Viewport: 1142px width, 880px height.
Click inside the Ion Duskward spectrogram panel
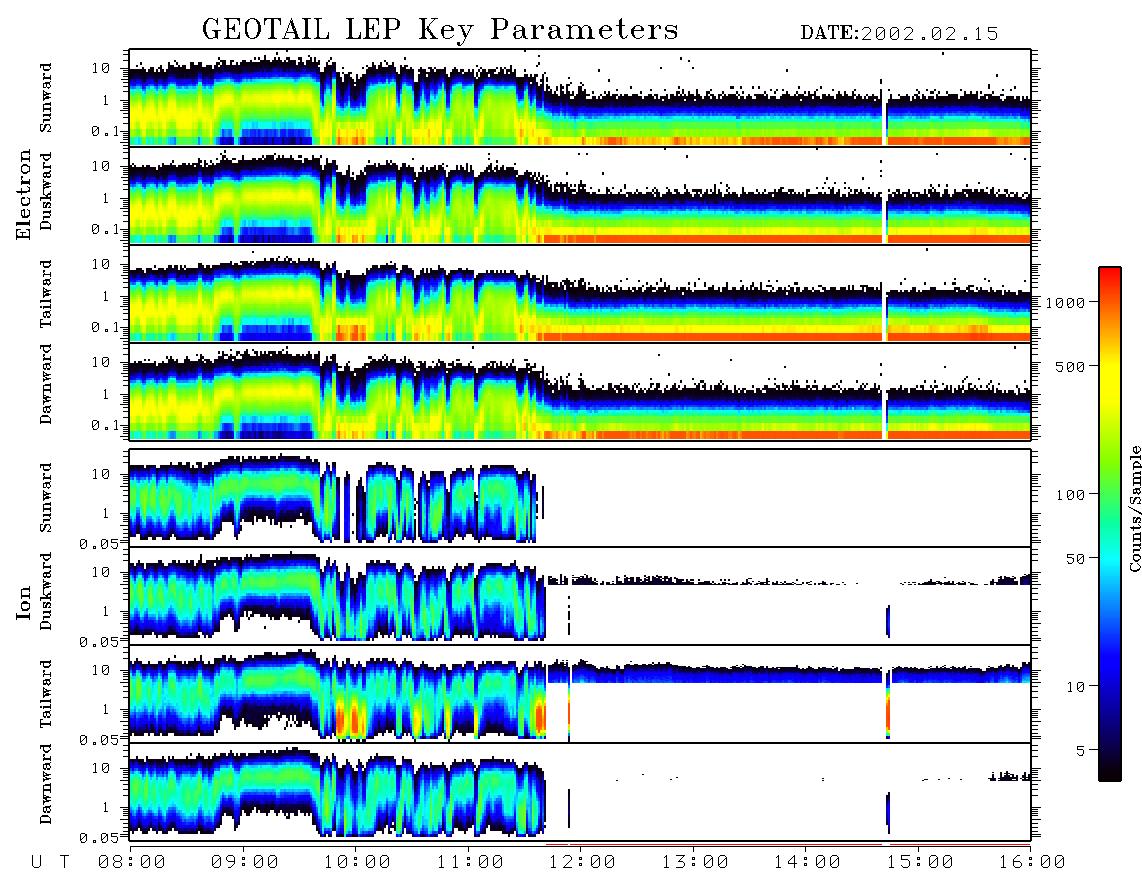pos(580,596)
